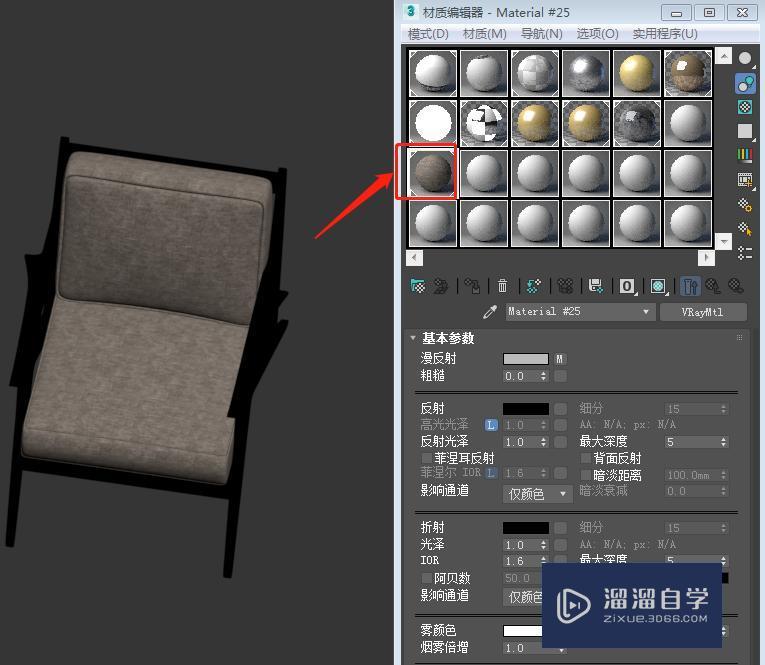Click Put Material to Scene icon
This screenshot has height=665, width=765.
coord(441,286)
